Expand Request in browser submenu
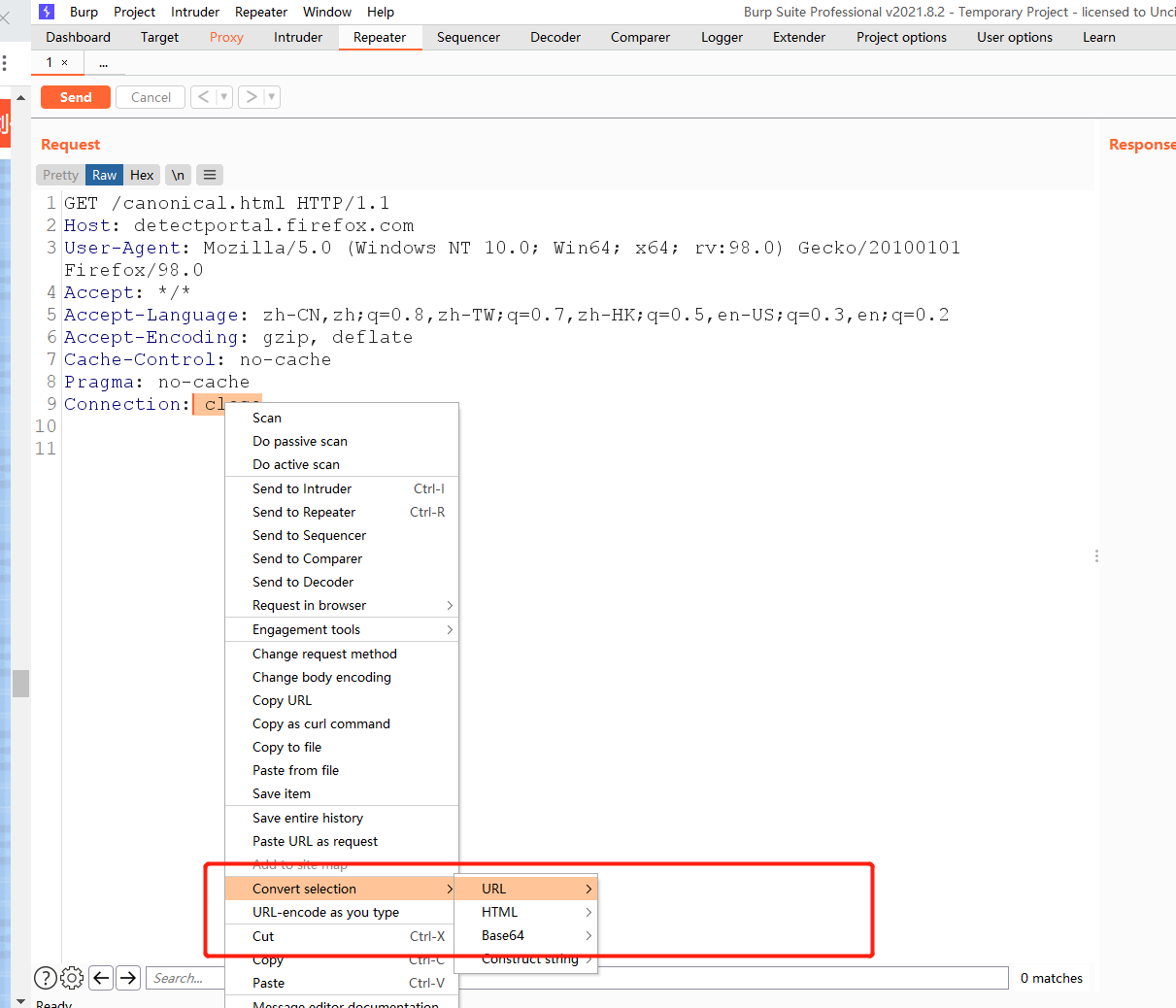 point(342,605)
